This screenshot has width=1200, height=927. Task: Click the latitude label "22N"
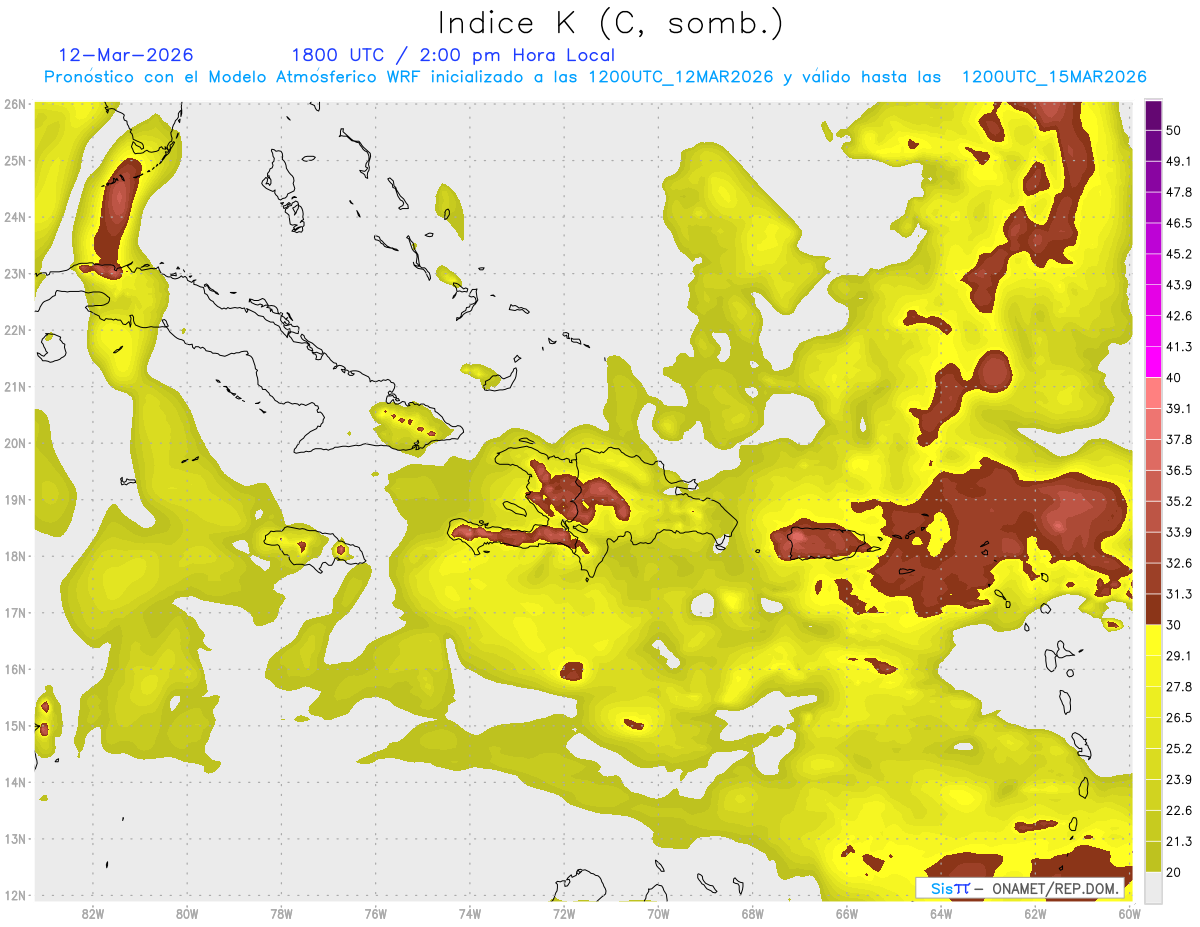tap(15, 330)
